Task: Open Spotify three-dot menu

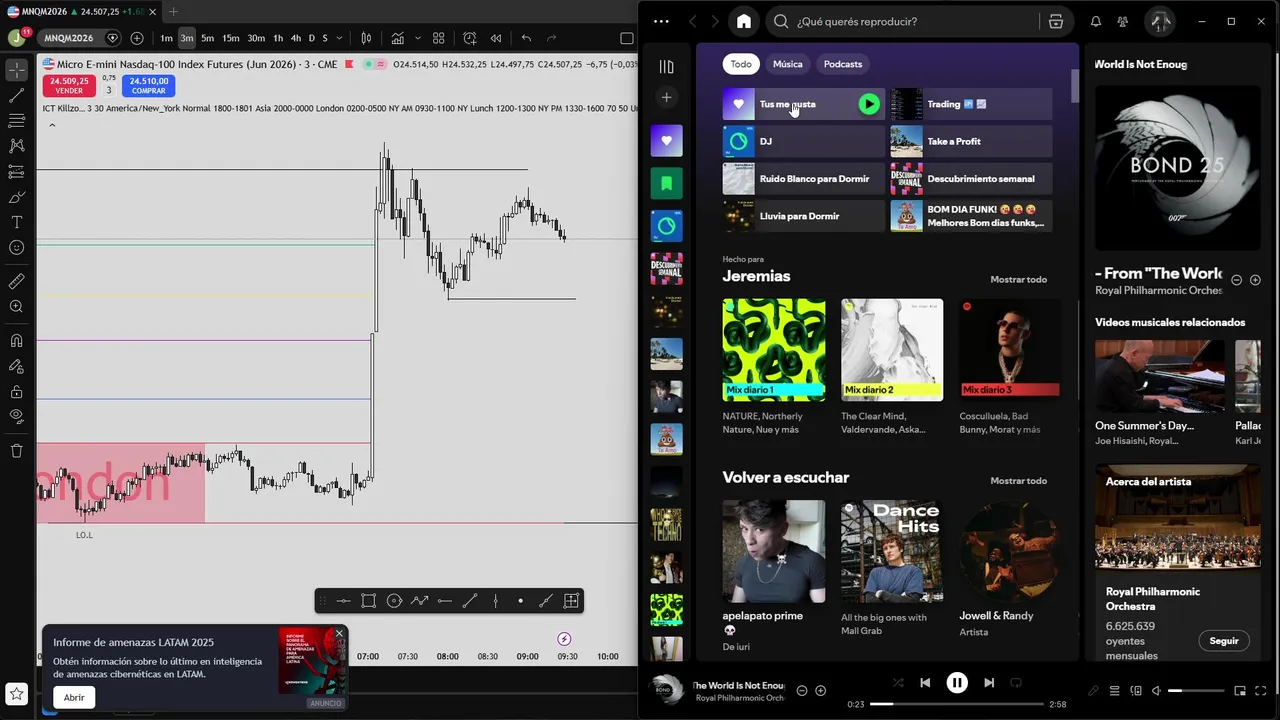Action: pyautogui.click(x=661, y=21)
